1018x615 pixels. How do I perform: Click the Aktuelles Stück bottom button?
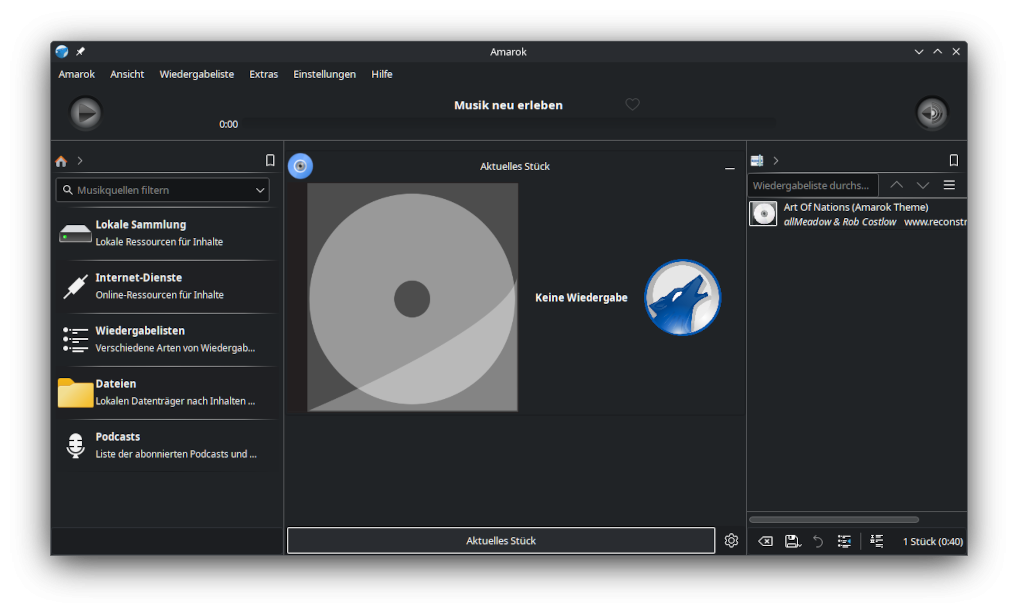click(500, 541)
